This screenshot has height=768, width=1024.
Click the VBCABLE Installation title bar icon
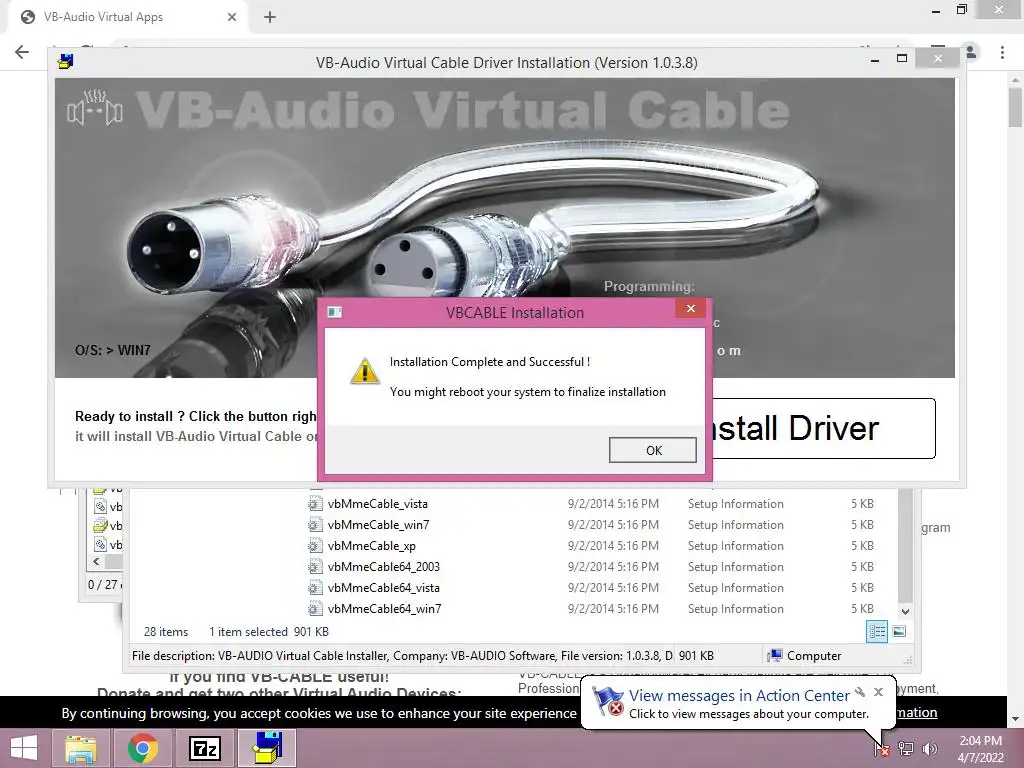pos(335,312)
